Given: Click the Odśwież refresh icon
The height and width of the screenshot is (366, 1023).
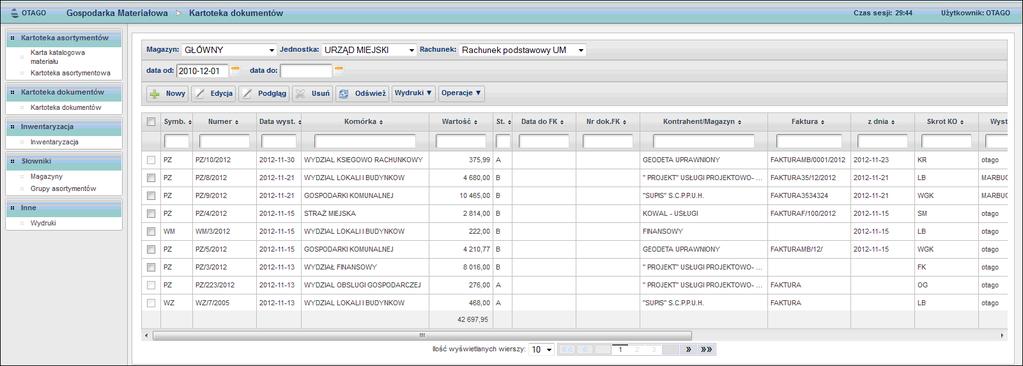Looking at the screenshot, I should click(x=344, y=94).
